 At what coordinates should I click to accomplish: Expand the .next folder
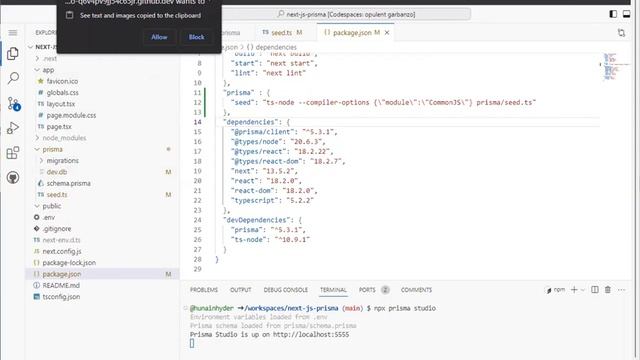click(38, 58)
